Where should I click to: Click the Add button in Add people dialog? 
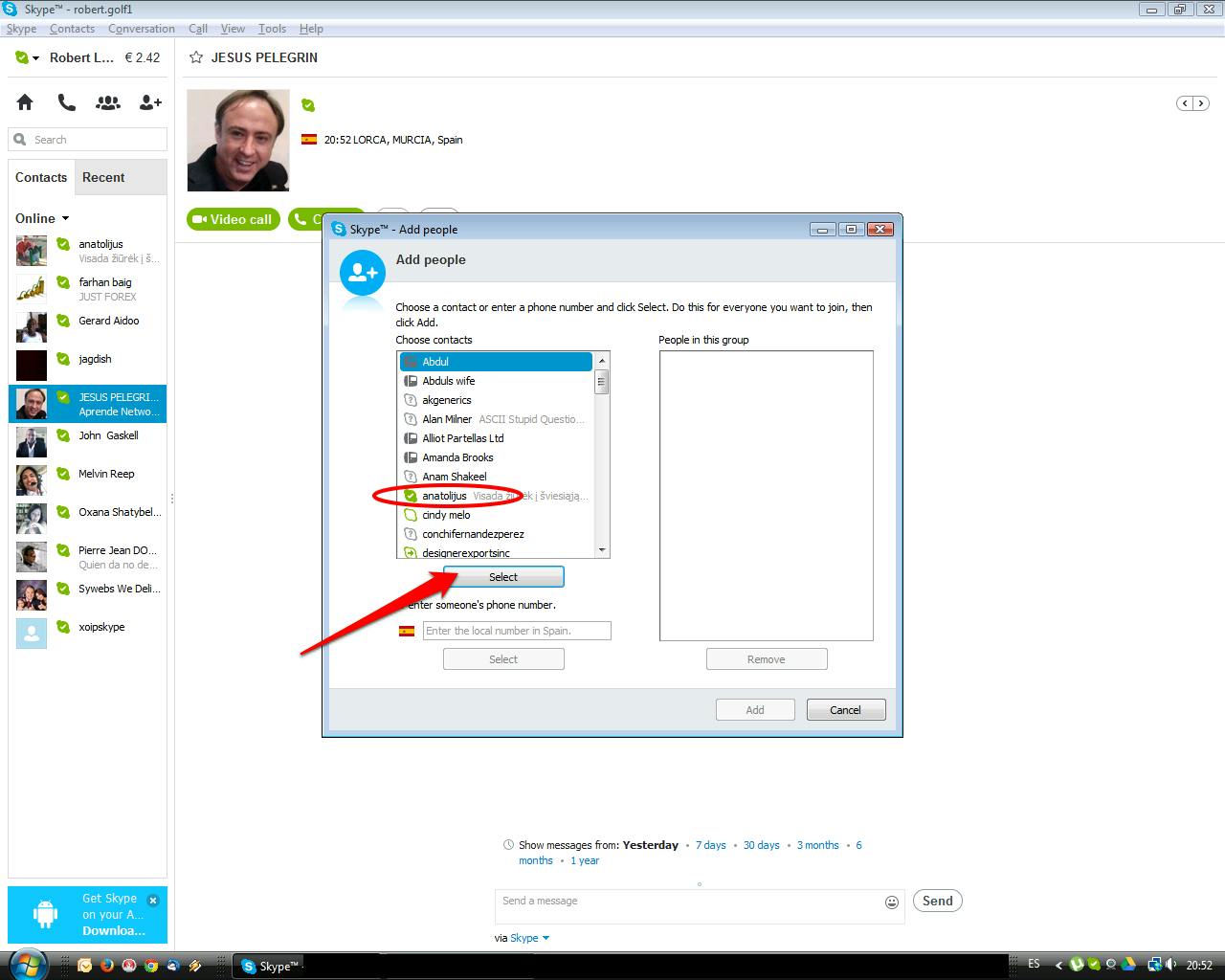(755, 710)
